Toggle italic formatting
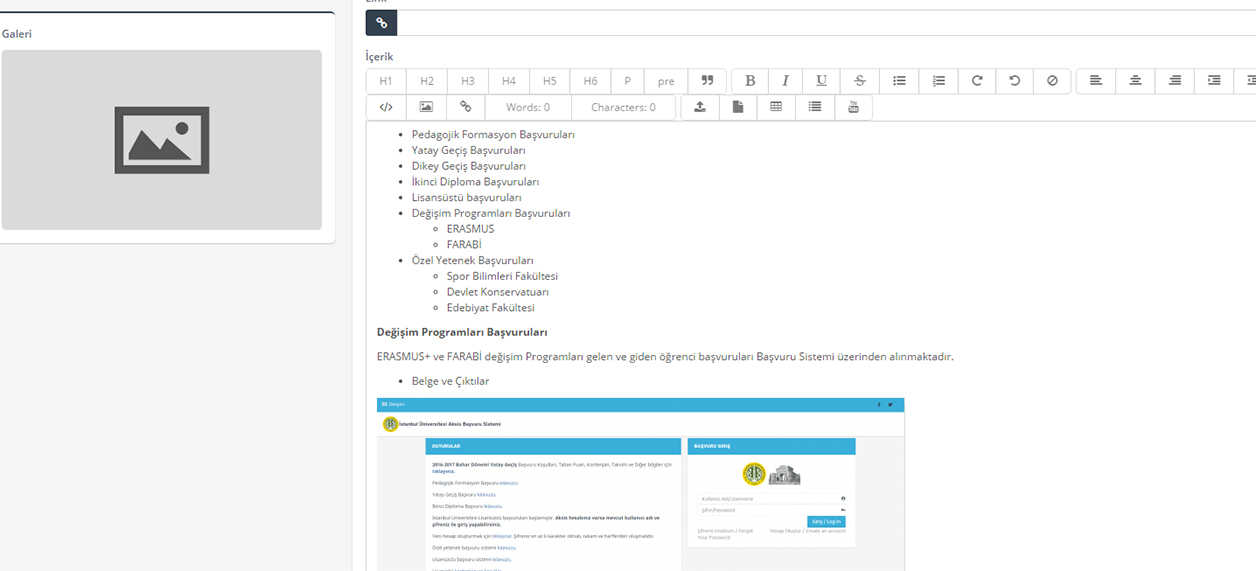 786,81
